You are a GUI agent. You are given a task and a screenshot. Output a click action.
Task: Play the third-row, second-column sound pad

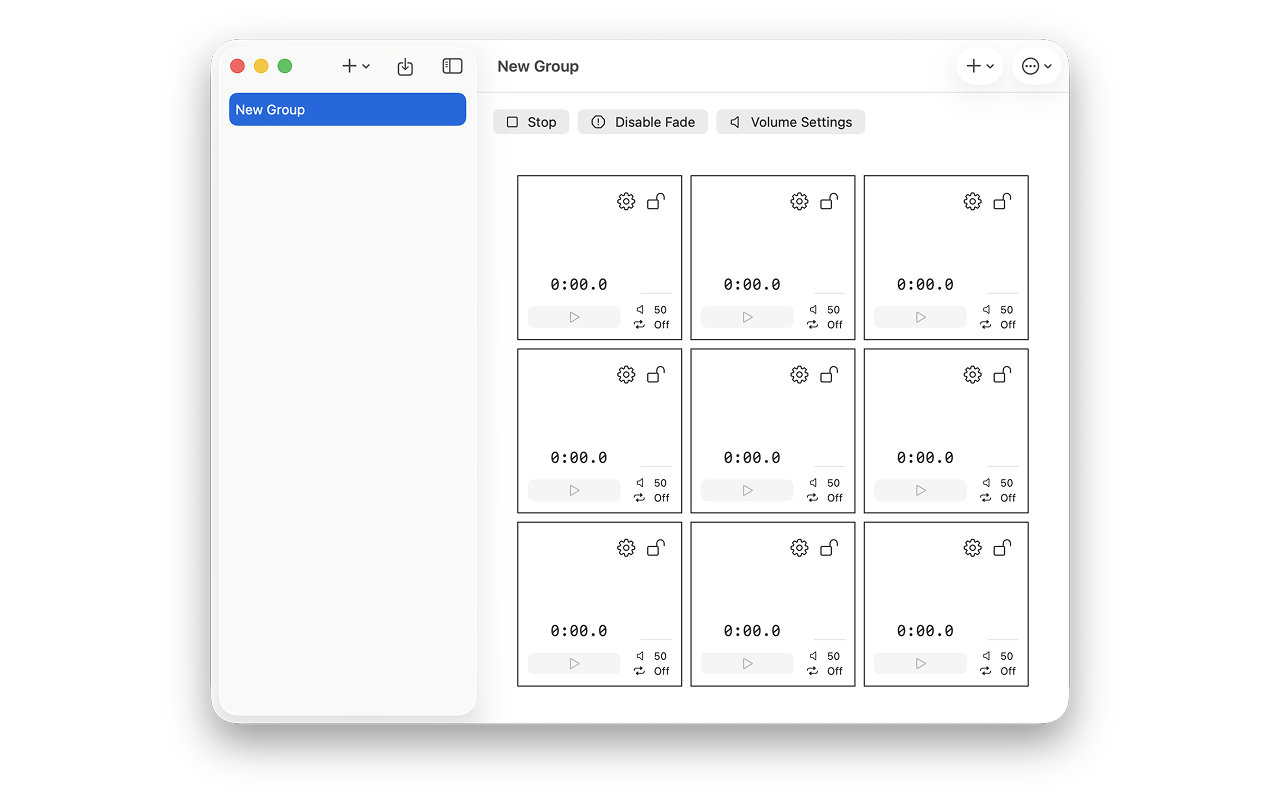point(747,663)
